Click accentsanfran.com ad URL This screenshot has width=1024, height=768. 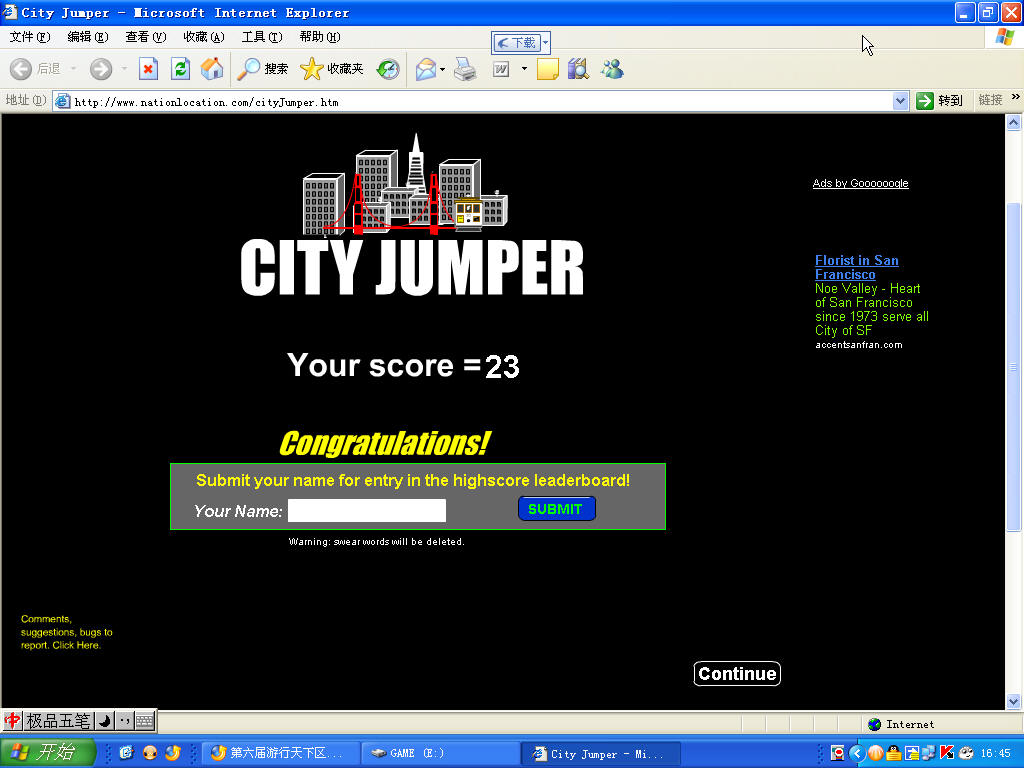click(x=858, y=345)
